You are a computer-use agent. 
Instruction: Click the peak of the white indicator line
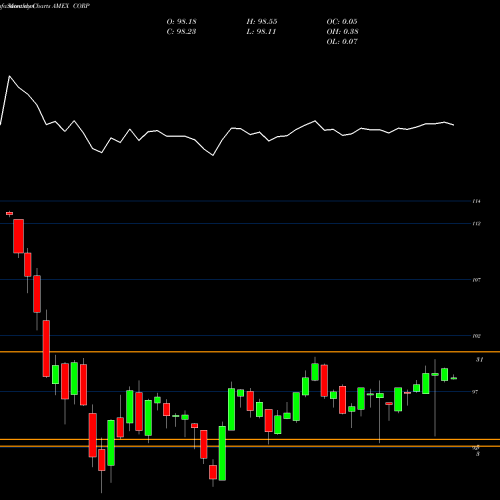click(9, 76)
